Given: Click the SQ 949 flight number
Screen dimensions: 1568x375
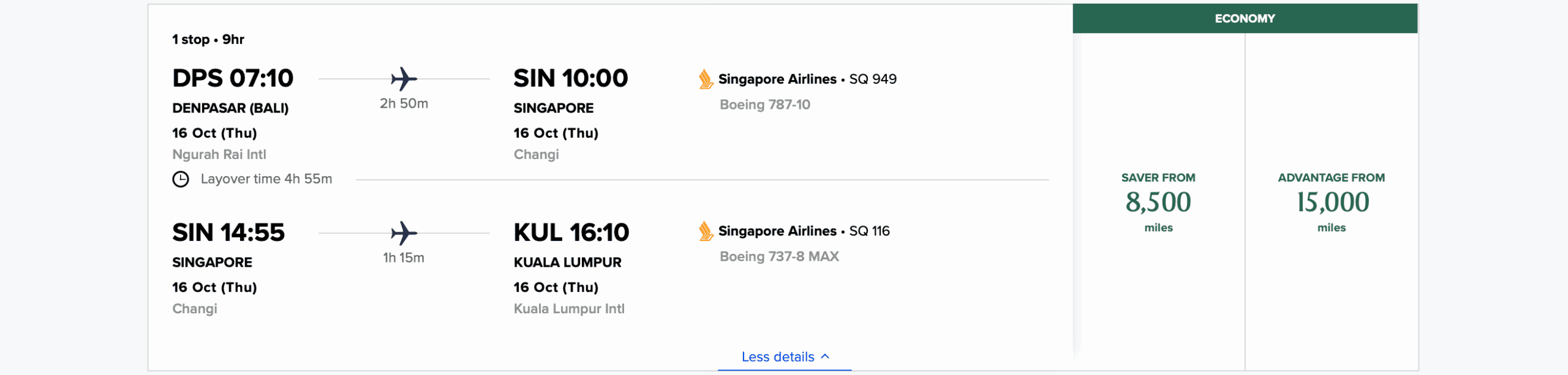Looking at the screenshot, I should pos(872,79).
